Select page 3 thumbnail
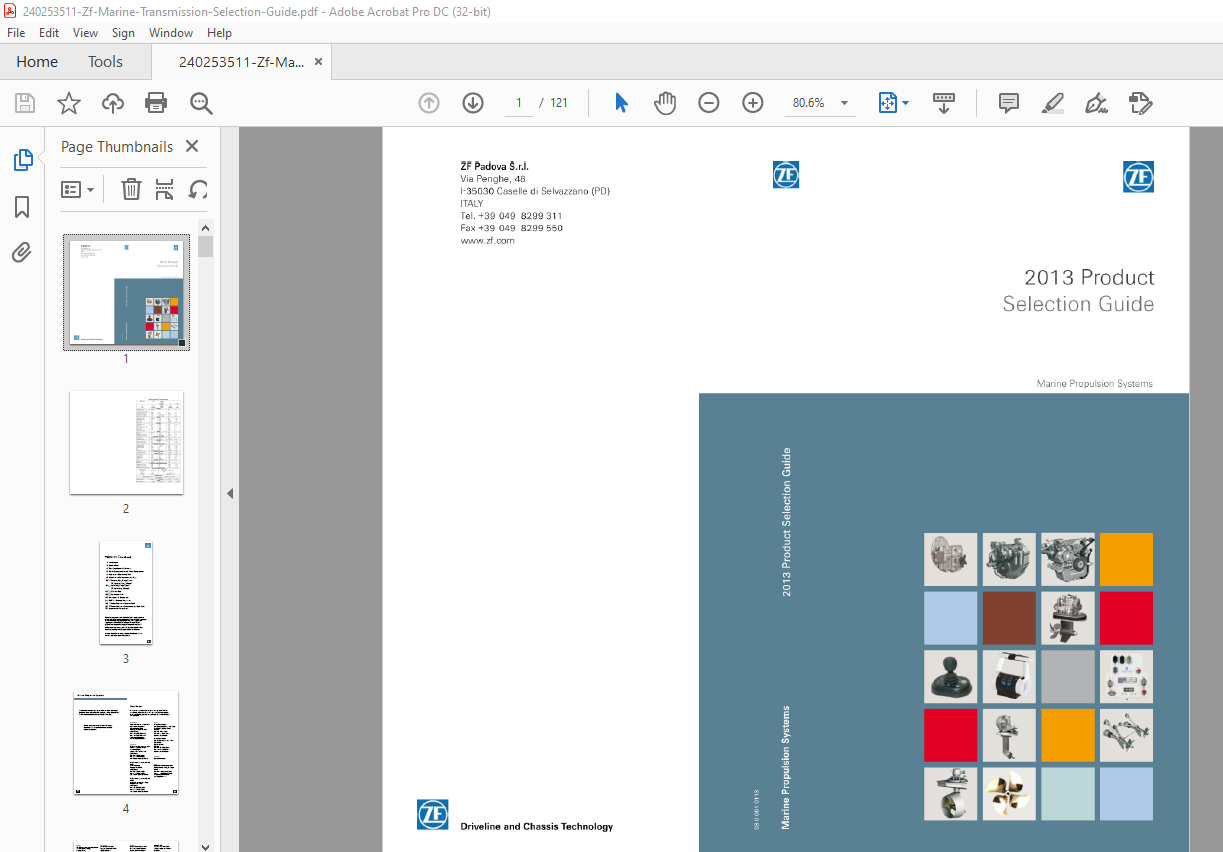This screenshot has width=1223, height=852. coord(126,593)
